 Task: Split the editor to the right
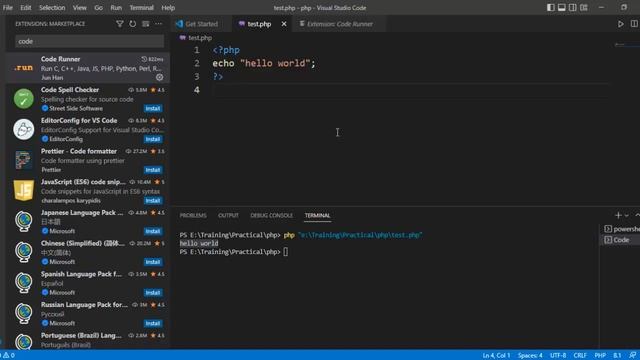point(634,24)
